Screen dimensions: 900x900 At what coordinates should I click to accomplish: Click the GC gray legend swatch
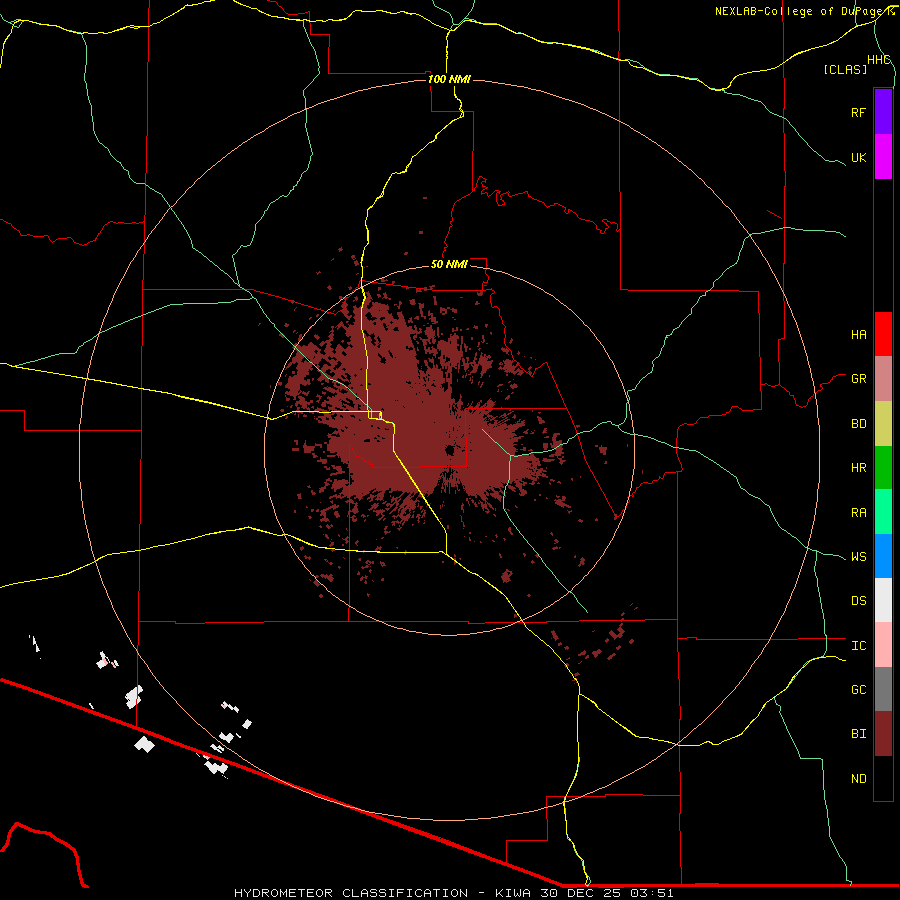click(883, 689)
